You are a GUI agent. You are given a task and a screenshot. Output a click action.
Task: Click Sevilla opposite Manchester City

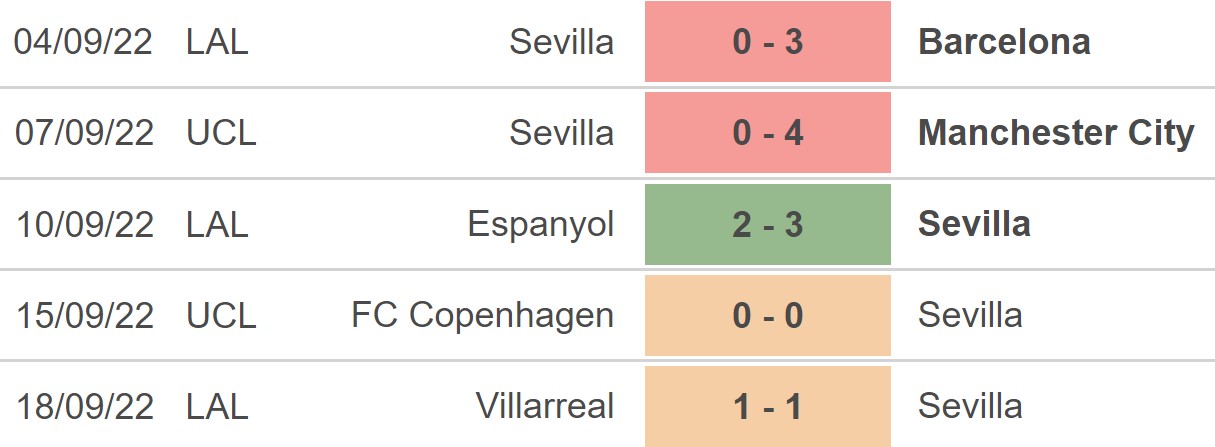pos(561,133)
